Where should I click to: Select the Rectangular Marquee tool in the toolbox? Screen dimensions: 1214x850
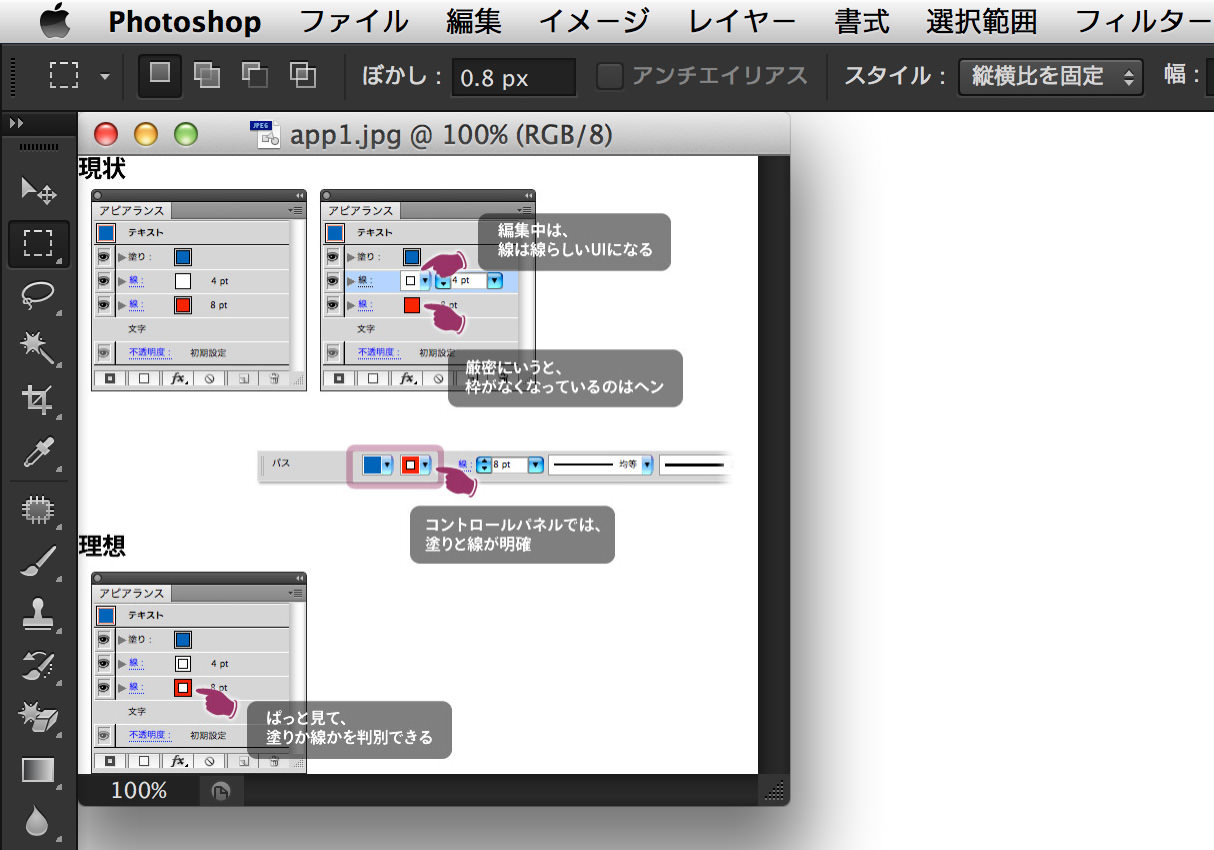tap(38, 243)
